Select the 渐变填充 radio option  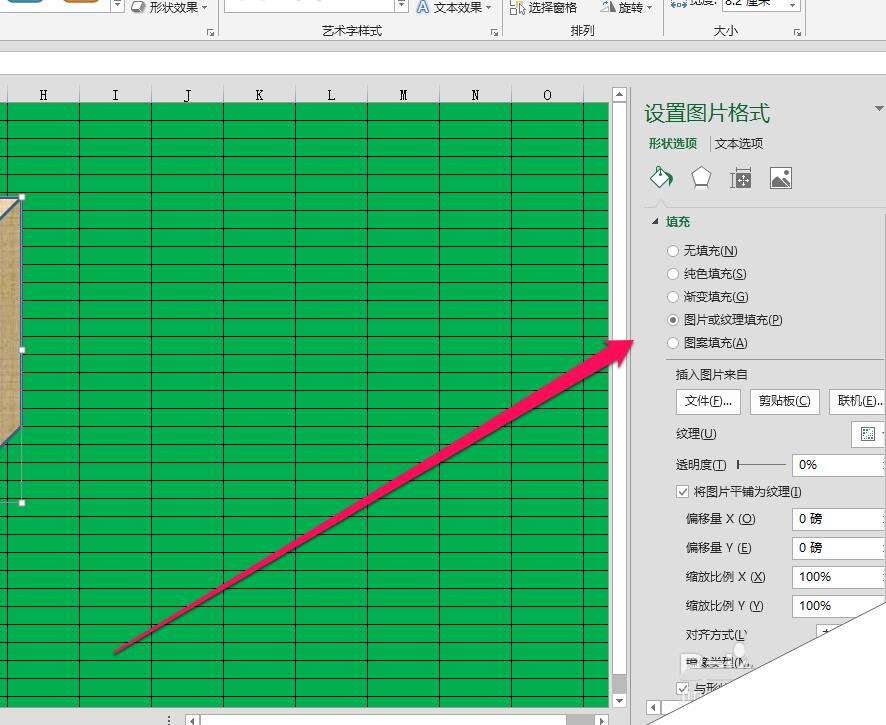coord(672,297)
